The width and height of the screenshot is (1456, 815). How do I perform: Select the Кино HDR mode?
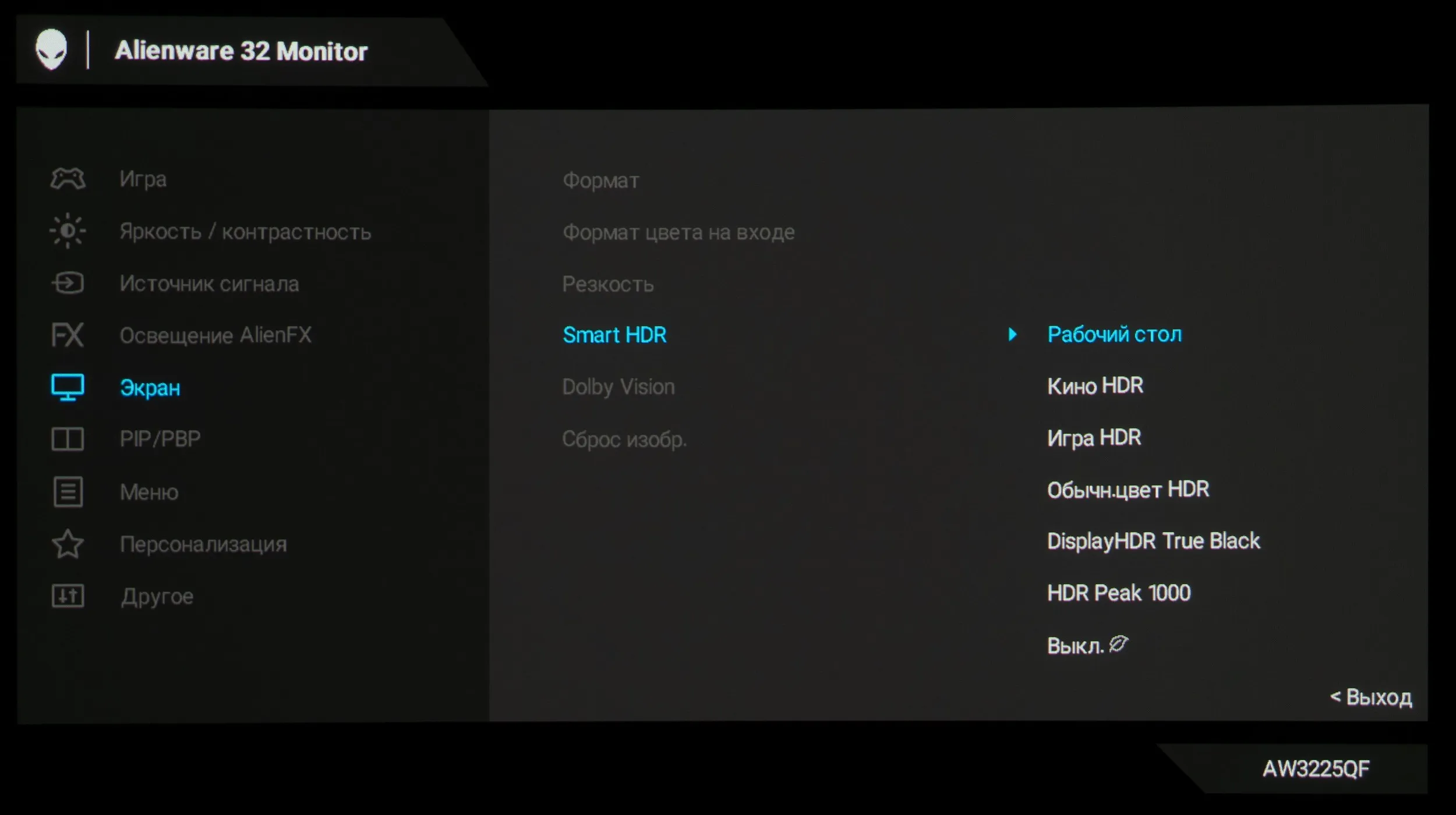click(1095, 386)
